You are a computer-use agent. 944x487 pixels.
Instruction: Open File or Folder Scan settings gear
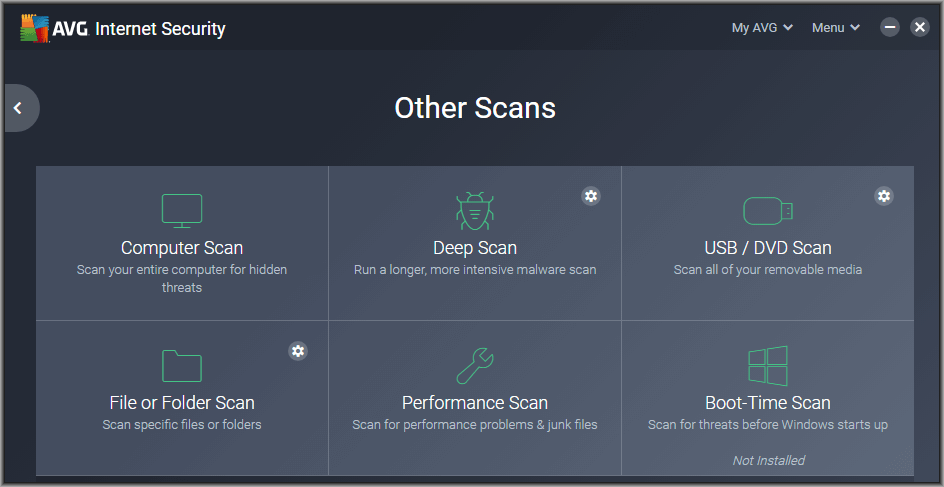coord(298,350)
